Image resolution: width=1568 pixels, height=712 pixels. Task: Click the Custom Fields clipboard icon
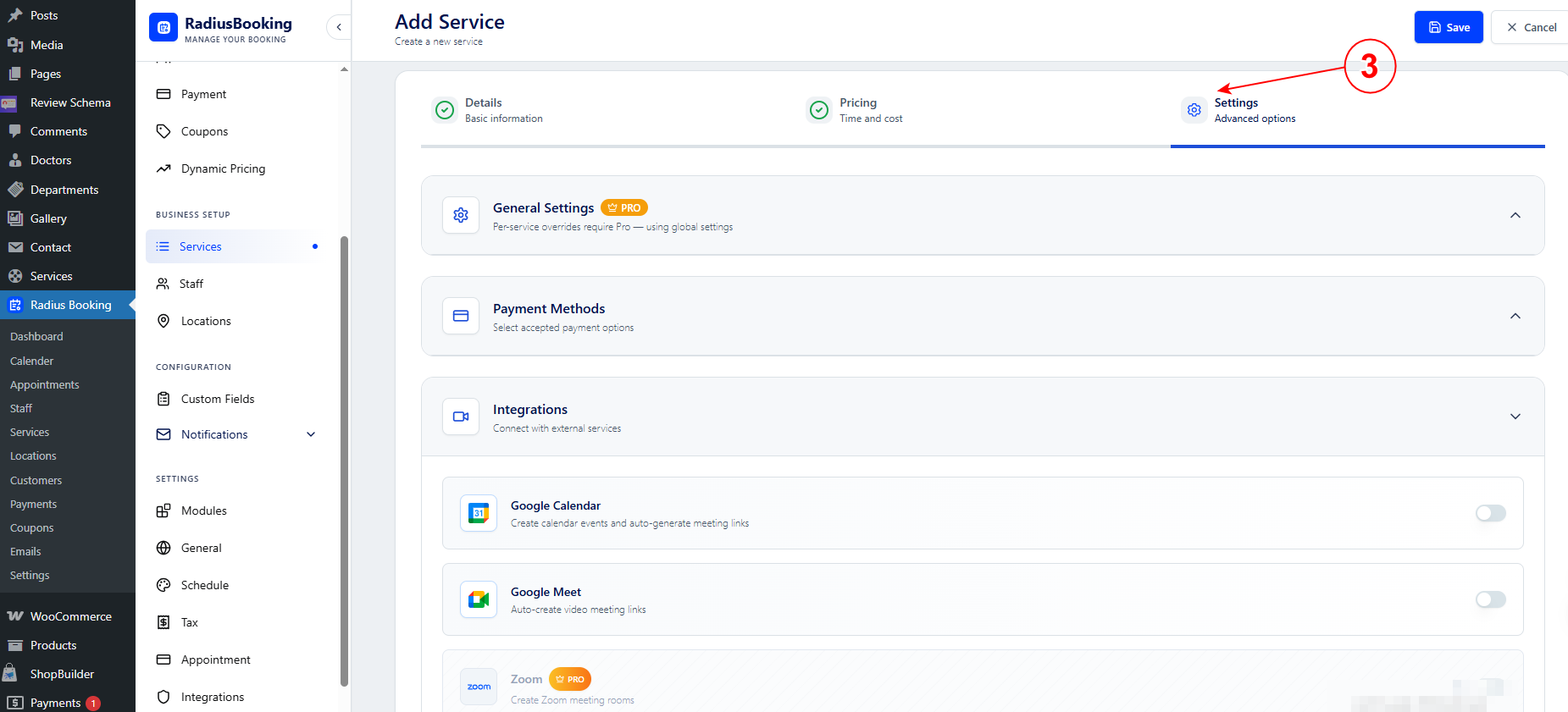(163, 399)
